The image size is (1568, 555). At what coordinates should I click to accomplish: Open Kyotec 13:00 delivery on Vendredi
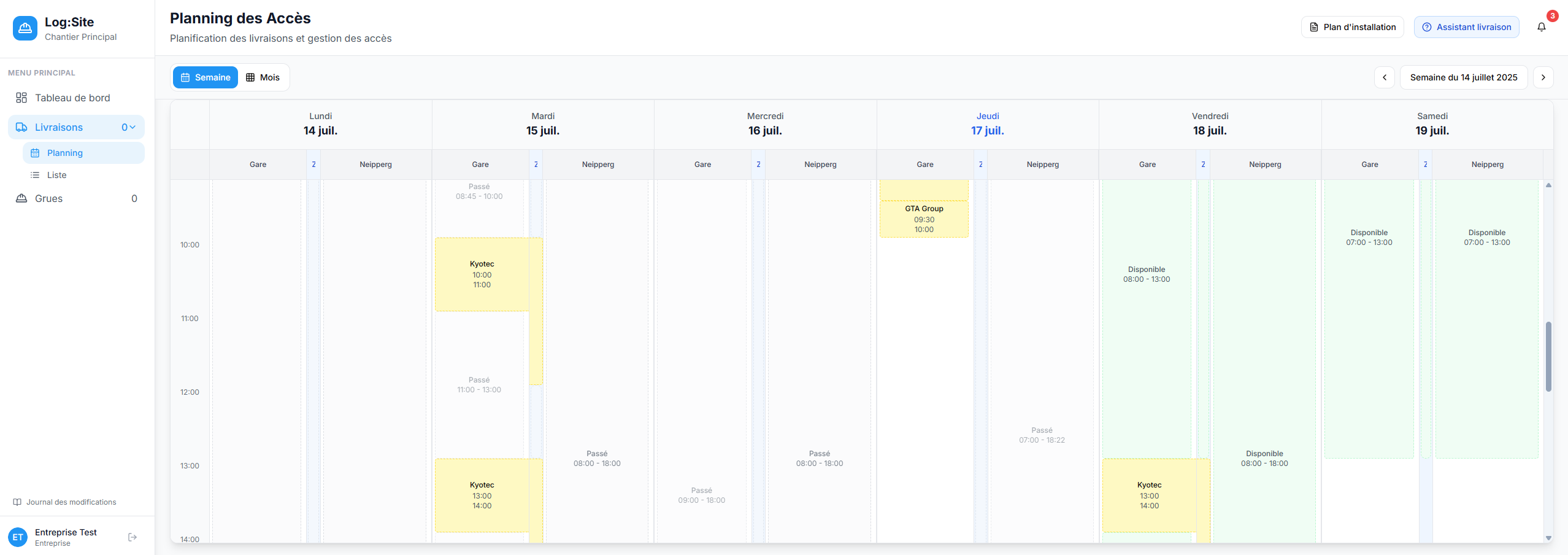coord(1150,495)
